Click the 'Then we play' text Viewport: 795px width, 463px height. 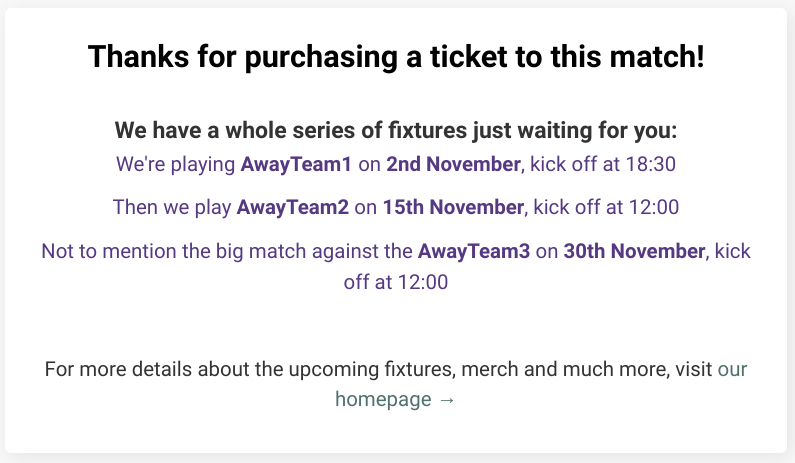click(172, 207)
